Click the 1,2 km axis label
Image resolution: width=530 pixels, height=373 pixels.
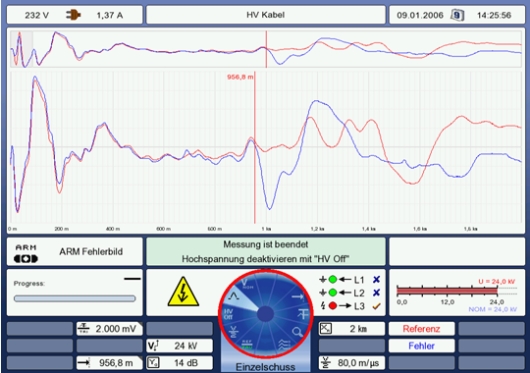pyautogui.click(x=317, y=229)
